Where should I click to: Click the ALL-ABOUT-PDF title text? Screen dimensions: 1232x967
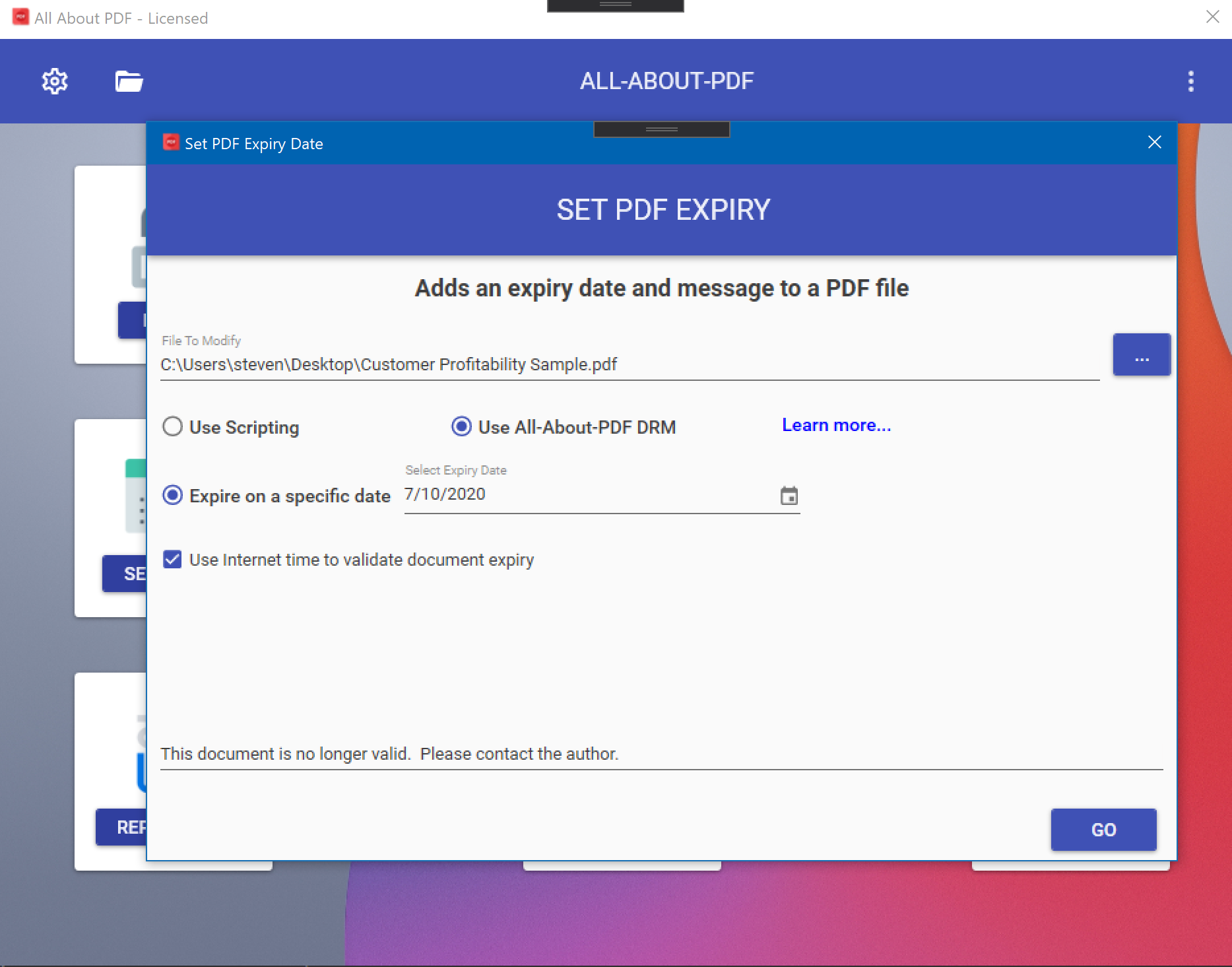pyautogui.click(x=666, y=81)
